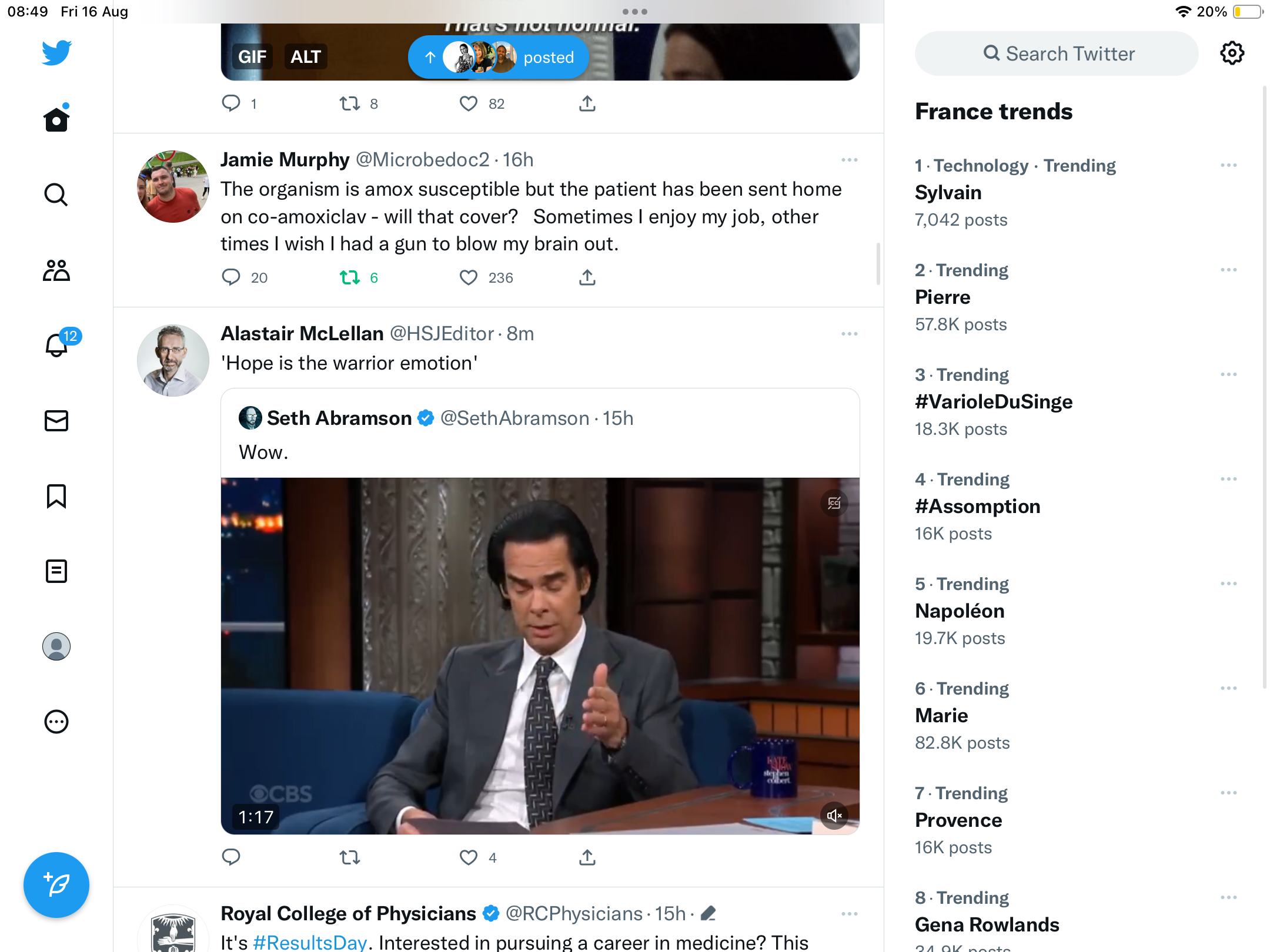Open options for Provence trend
This screenshot has height=952, width=1270.
[x=1229, y=793]
